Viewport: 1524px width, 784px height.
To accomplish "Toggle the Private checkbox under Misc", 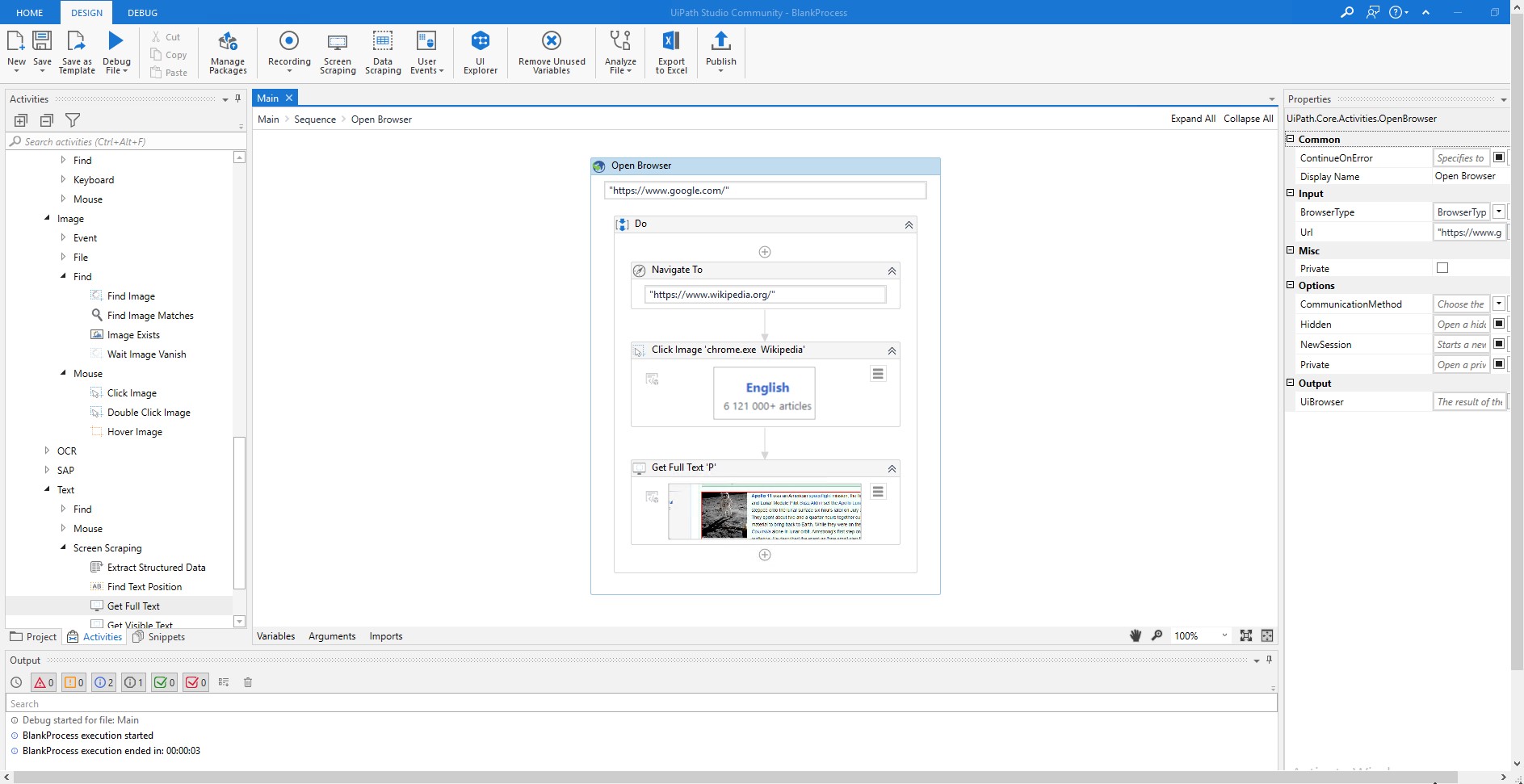I will [x=1442, y=267].
